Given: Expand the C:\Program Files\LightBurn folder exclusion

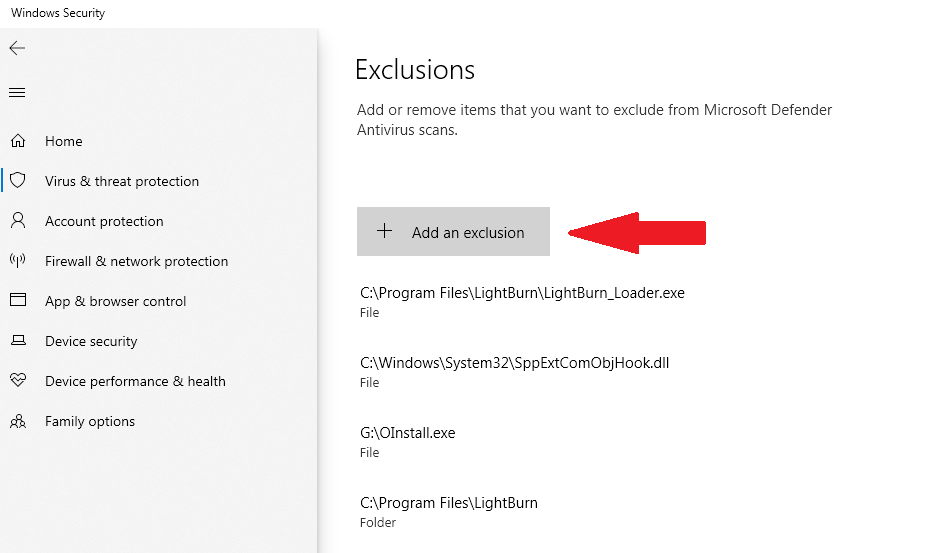Looking at the screenshot, I should 448,512.
